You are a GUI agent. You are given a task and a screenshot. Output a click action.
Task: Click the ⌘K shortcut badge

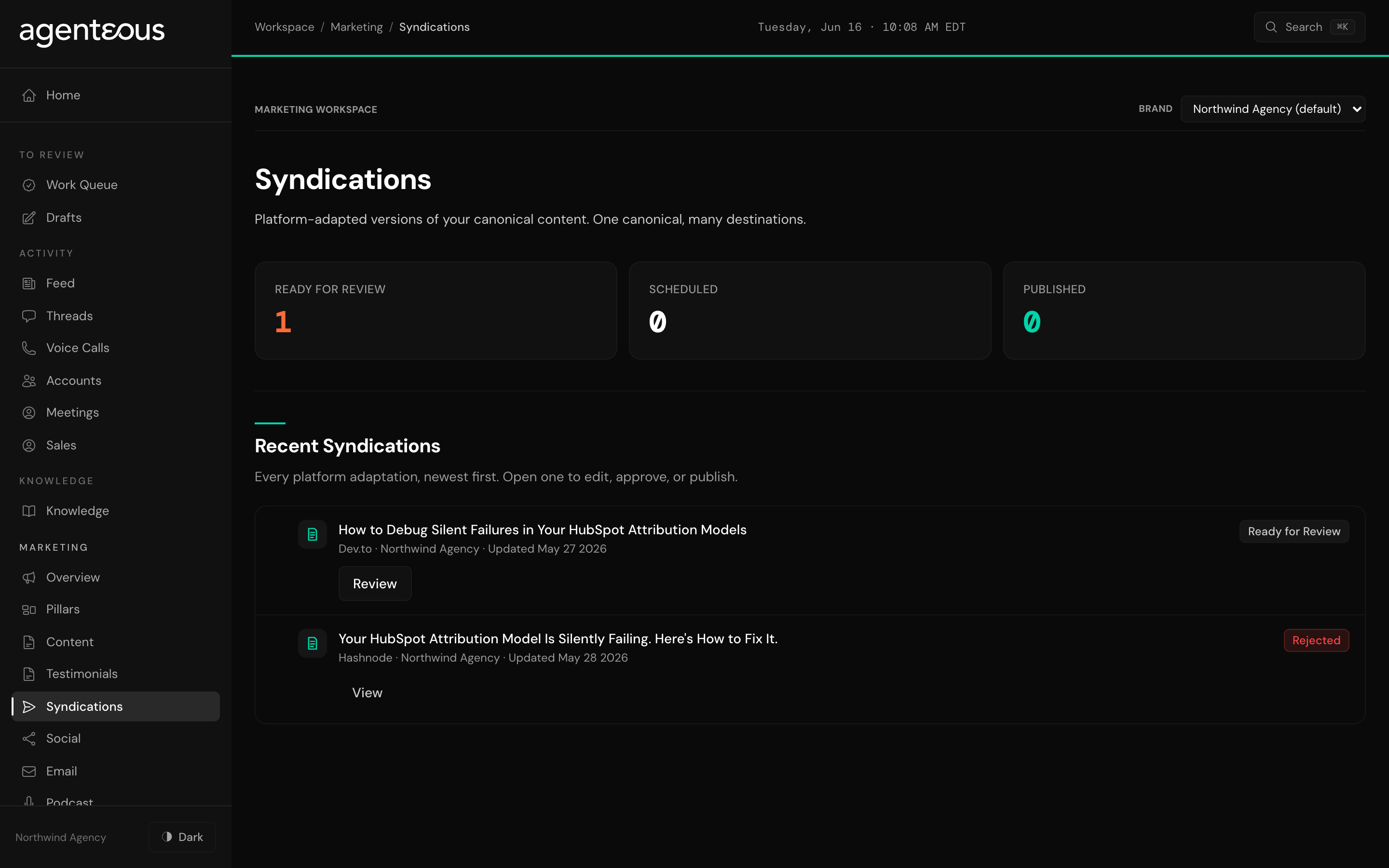coord(1342,27)
